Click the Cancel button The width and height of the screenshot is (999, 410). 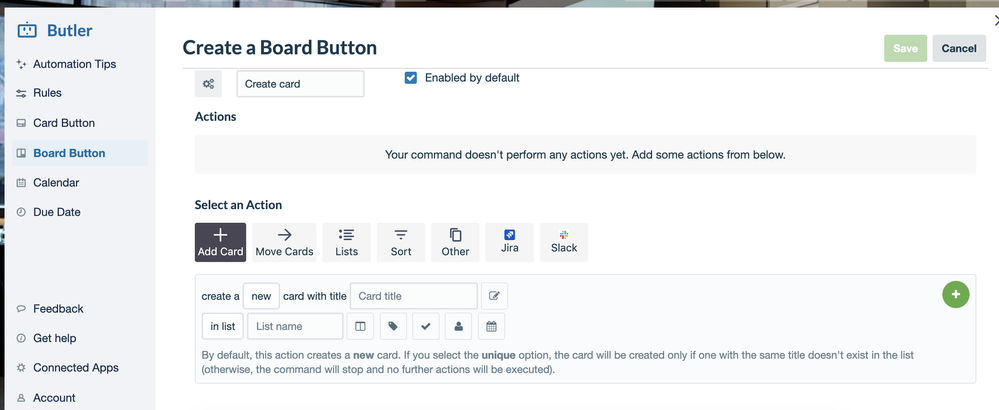click(959, 48)
